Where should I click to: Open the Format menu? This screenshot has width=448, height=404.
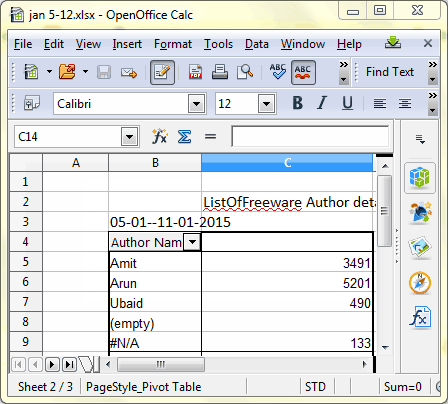[173, 44]
